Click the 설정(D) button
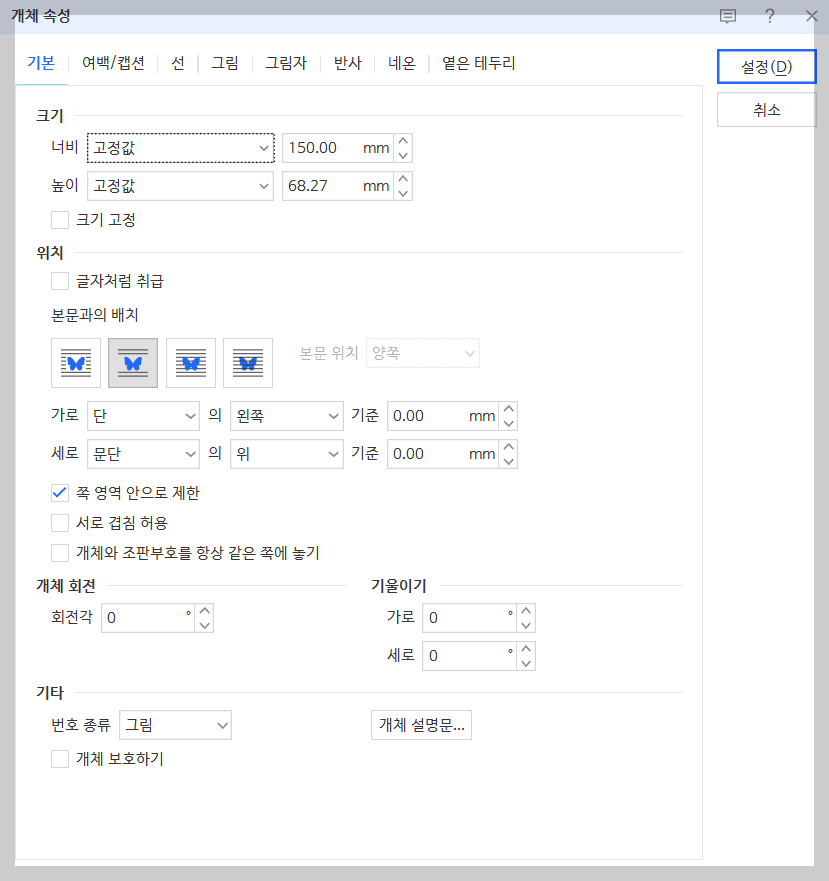The image size is (829, 881). pos(766,67)
